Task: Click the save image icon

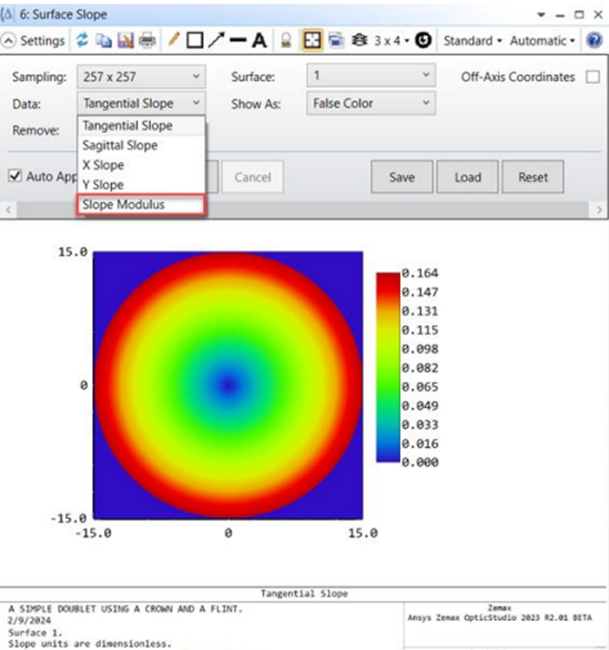Action: pyautogui.click(x=126, y=41)
